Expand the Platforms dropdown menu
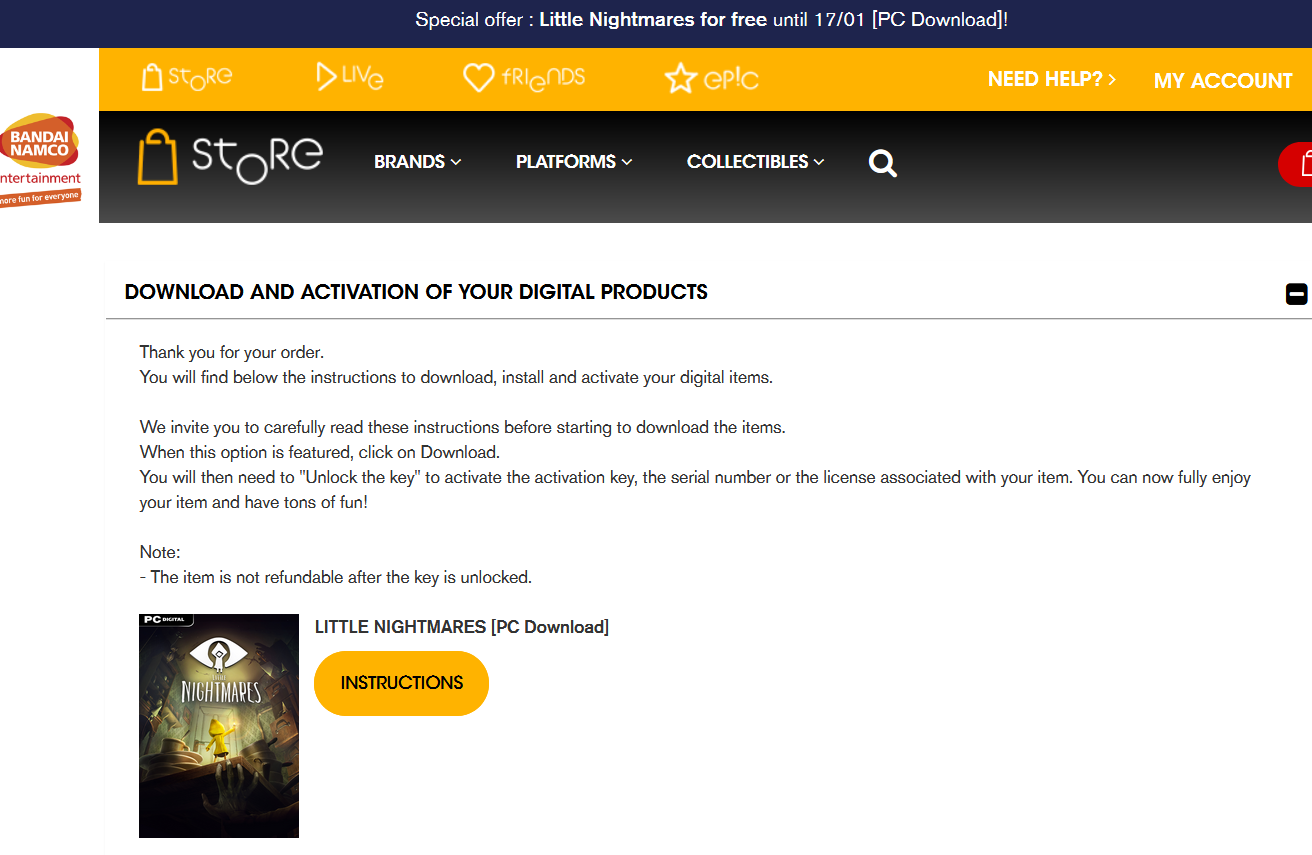The height and width of the screenshot is (855, 1312). point(574,162)
